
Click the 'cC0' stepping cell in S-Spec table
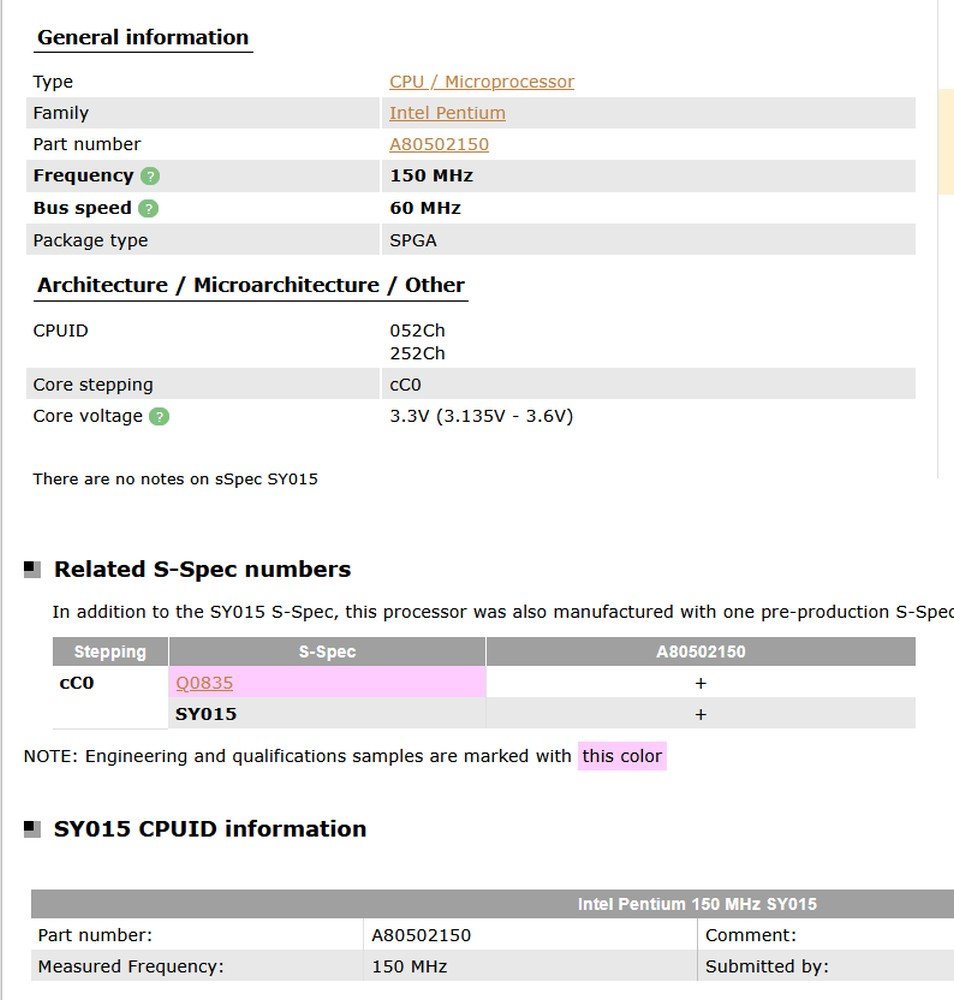point(77,682)
